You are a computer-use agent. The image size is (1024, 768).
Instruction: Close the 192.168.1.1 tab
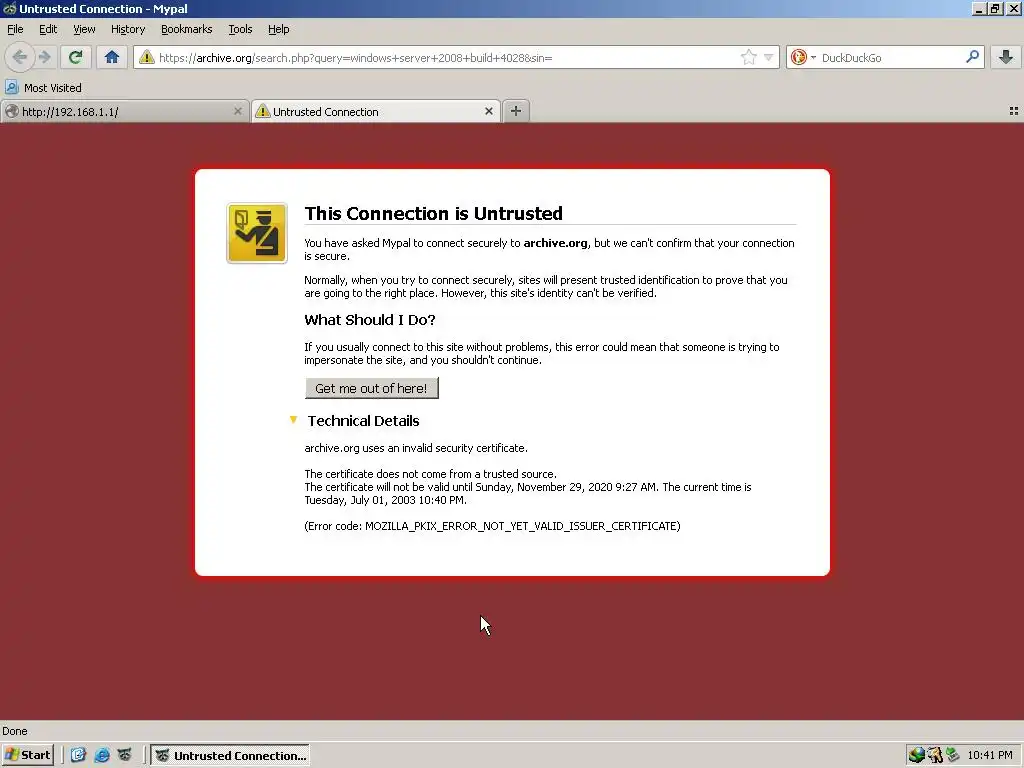(238, 112)
